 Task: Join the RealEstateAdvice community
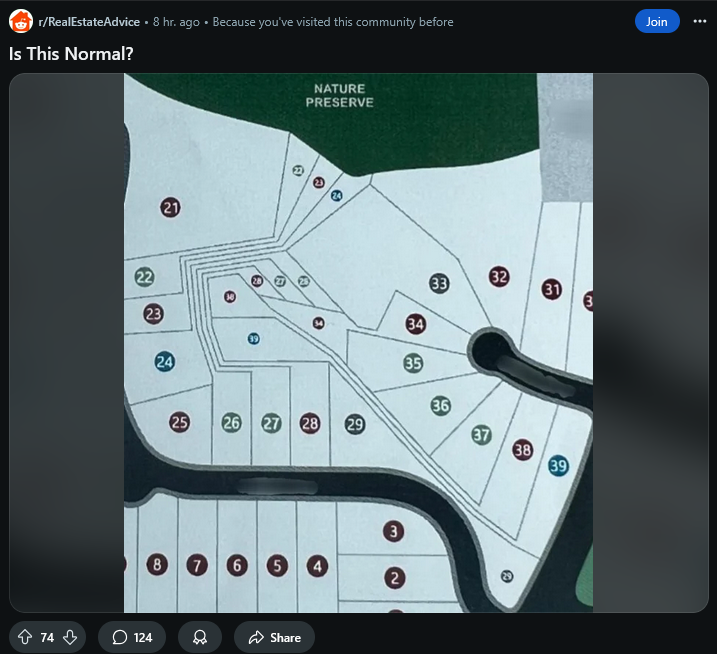pos(656,21)
